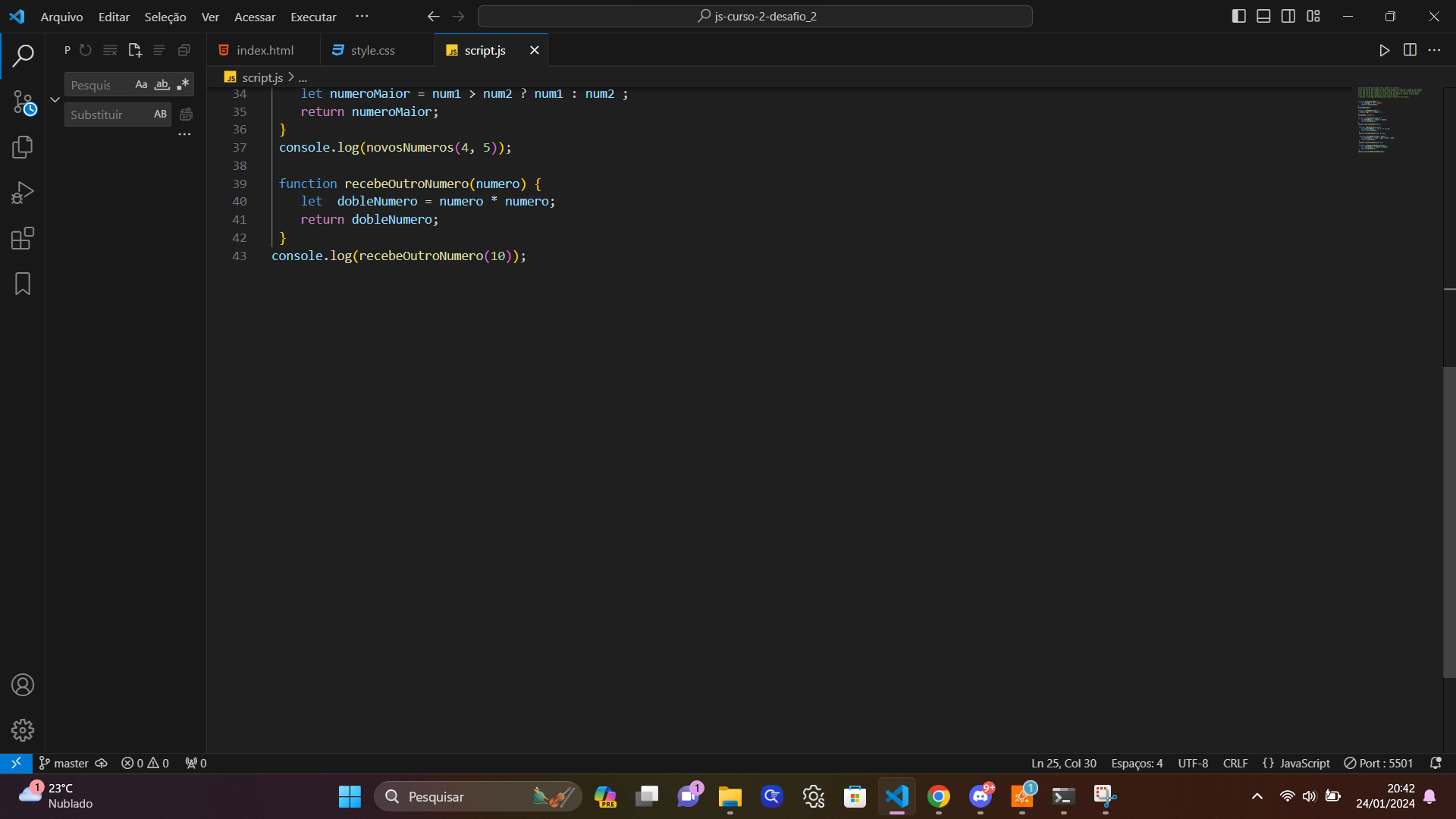
Task: Toggle Match Case in search box
Action: tap(141, 84)
